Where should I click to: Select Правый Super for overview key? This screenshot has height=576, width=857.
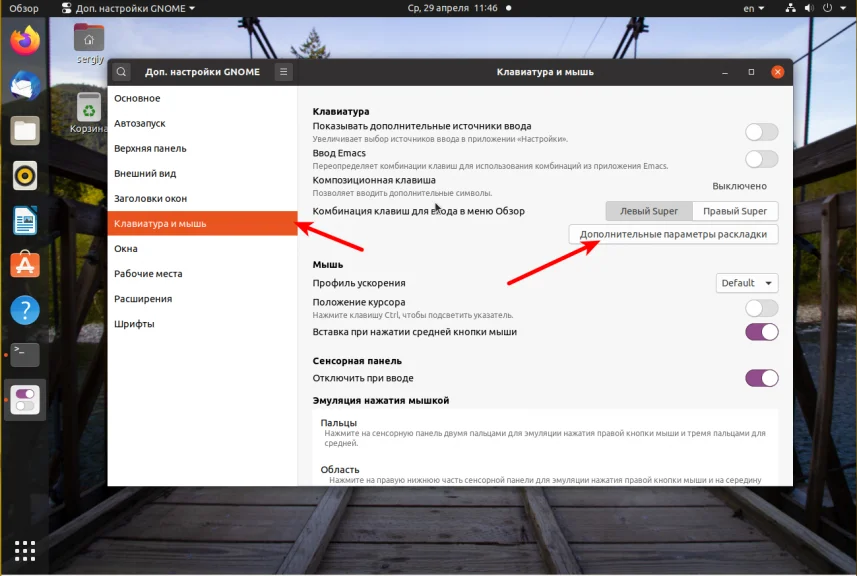(735, 211)
